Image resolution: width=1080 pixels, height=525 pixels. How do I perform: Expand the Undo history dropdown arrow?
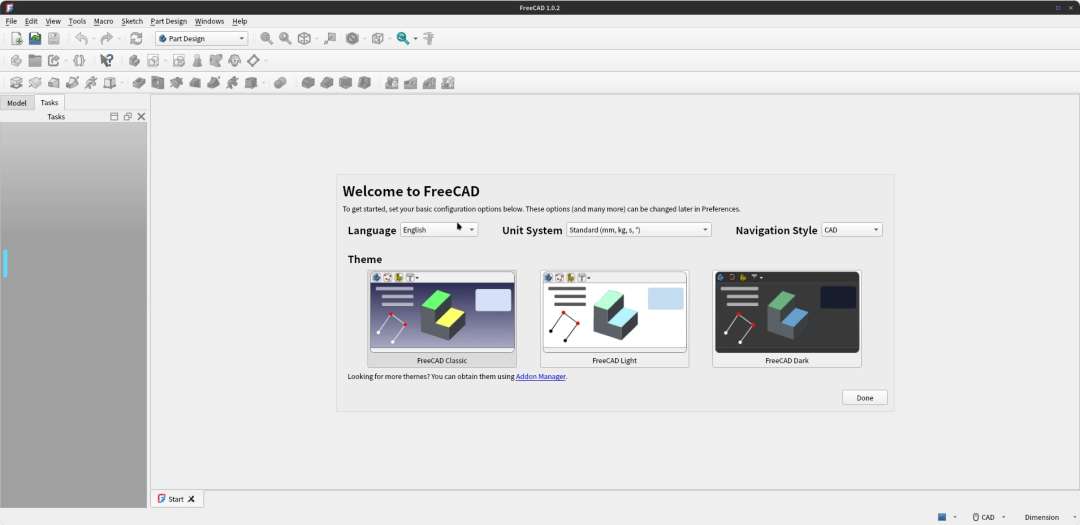pos(94,39)
